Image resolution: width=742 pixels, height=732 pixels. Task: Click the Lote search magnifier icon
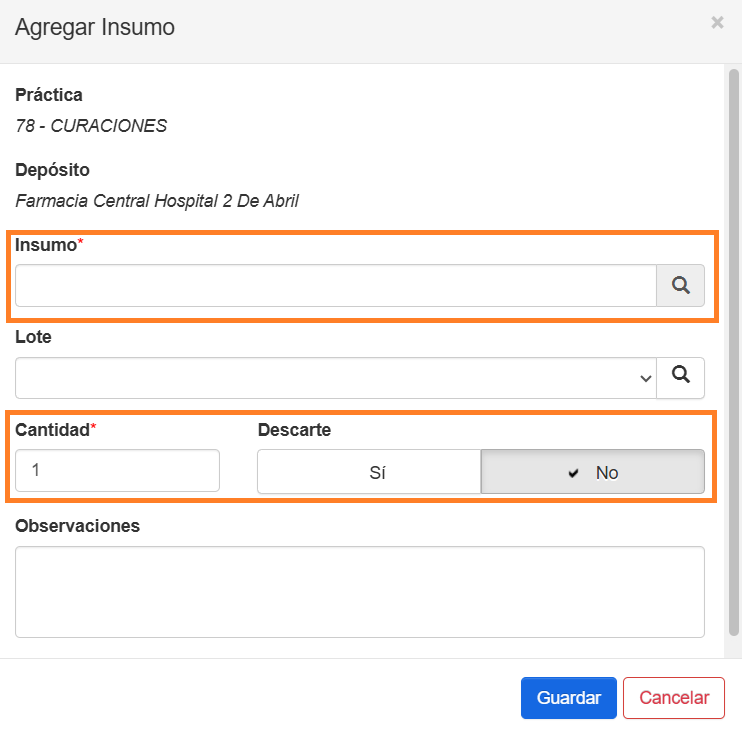coord(680,378)
